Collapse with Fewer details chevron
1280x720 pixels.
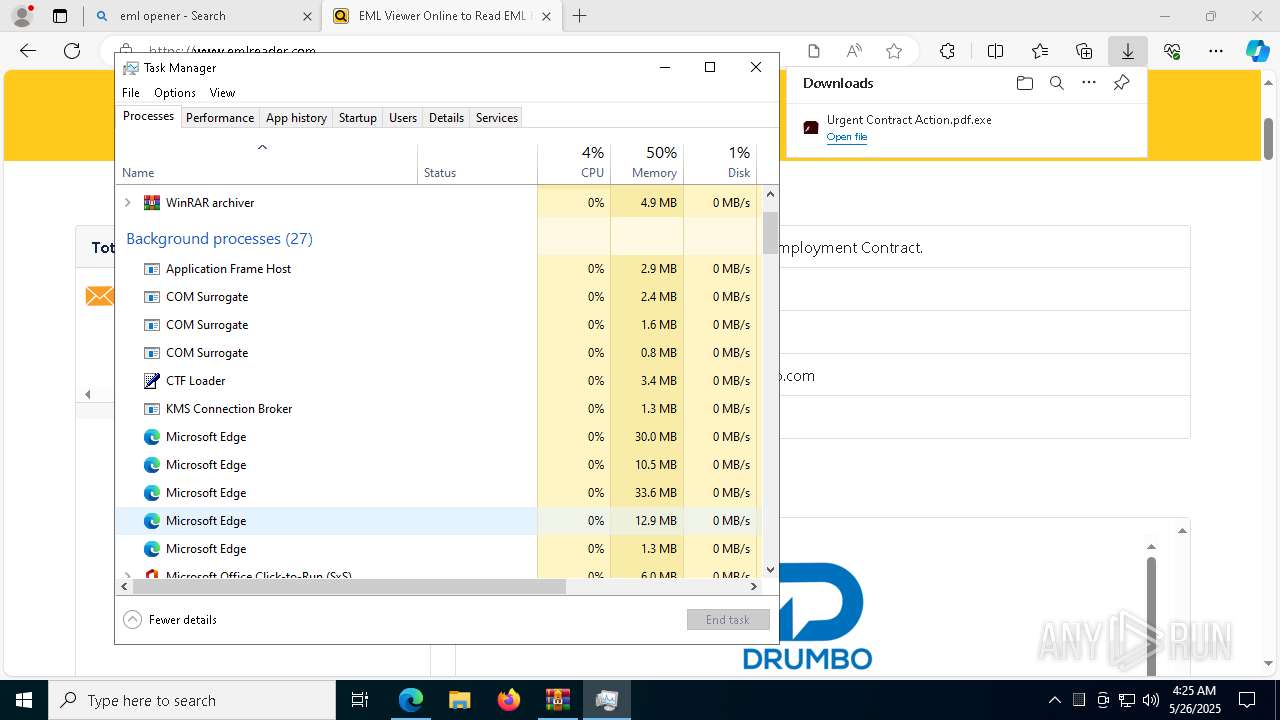coord(132,619)
